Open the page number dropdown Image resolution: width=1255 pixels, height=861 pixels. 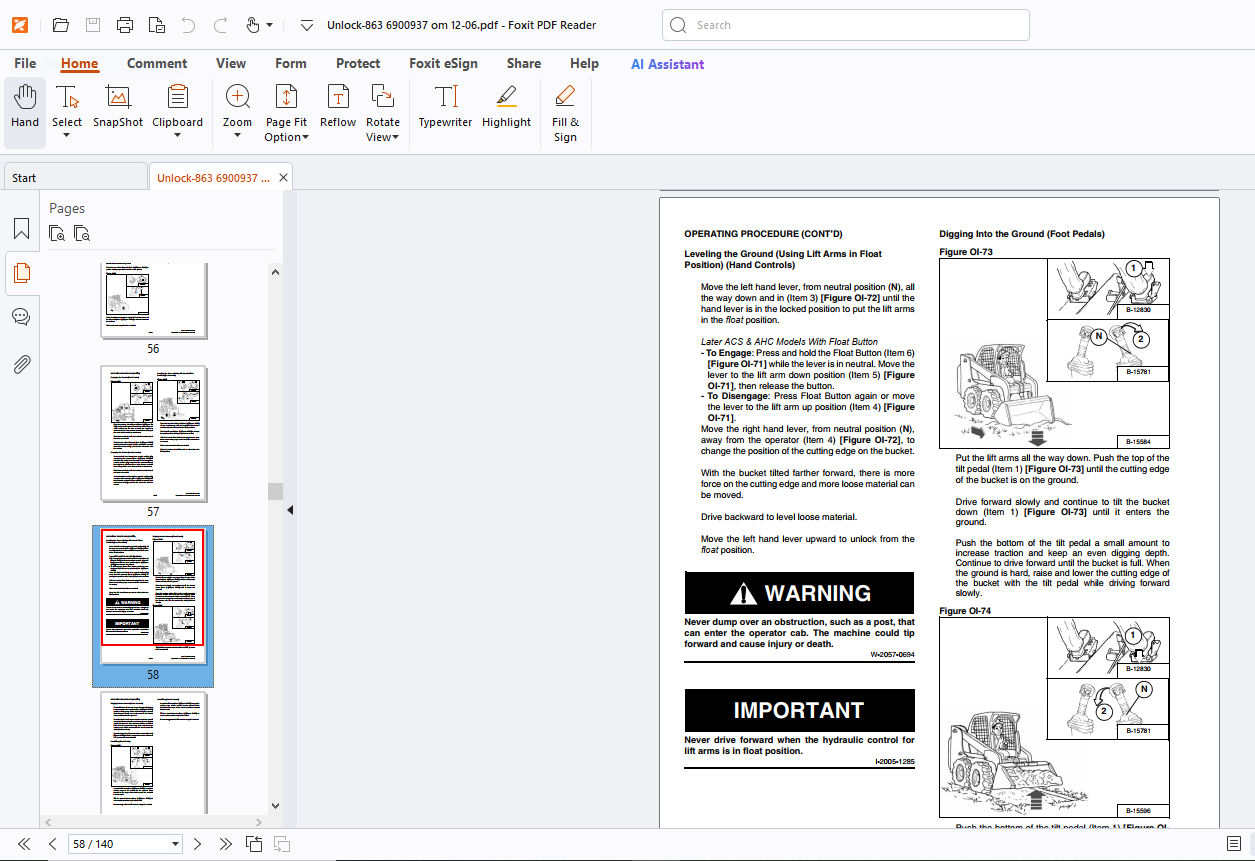[x=175, y=844]
